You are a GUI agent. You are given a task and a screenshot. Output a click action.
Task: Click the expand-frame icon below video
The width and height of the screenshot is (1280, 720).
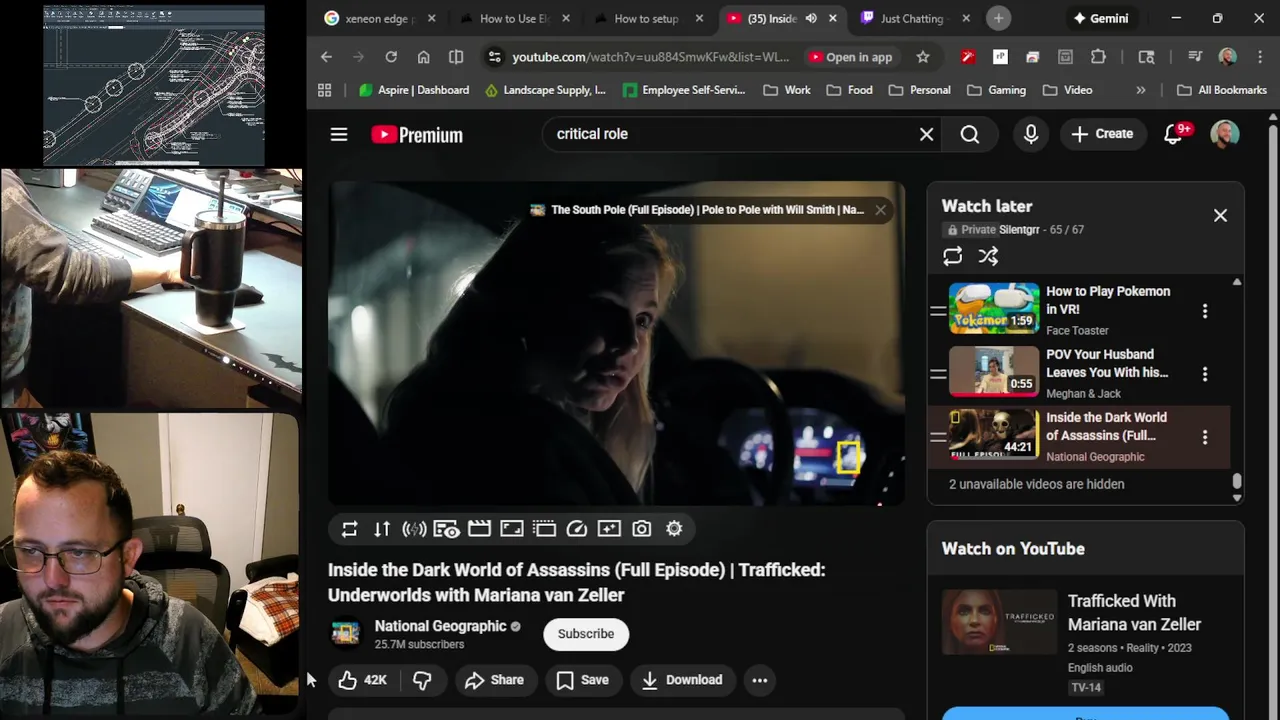point(512,529)
